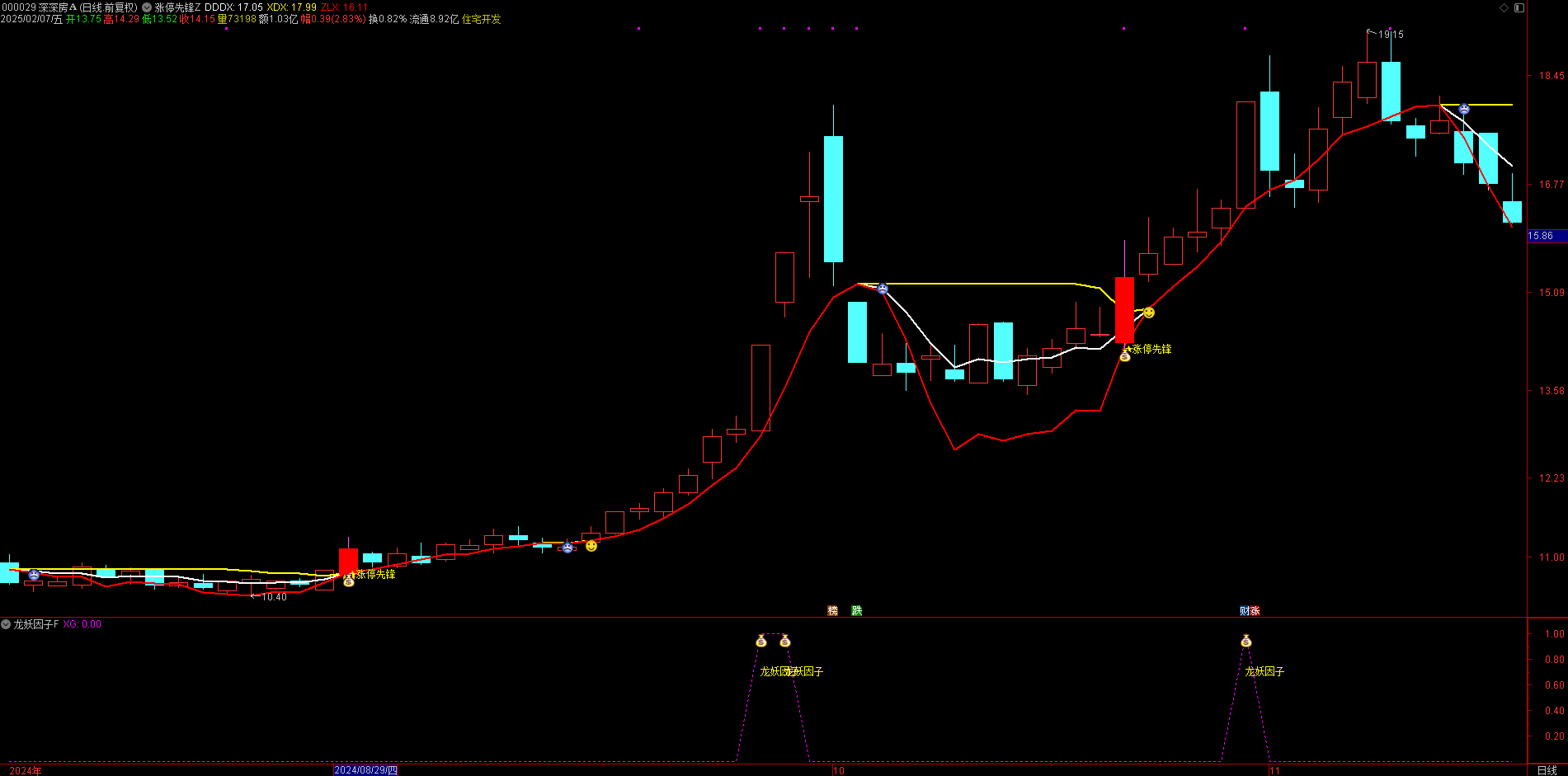Click the green 跌 event tag
Viewport: 1568px width, 776px height.
click(x=857, y=611)
